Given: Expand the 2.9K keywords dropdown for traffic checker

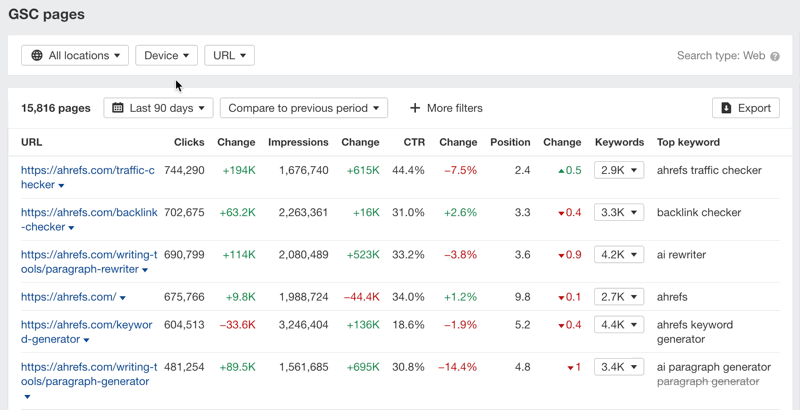Looking at the screenshot, I should pos(618,171).
